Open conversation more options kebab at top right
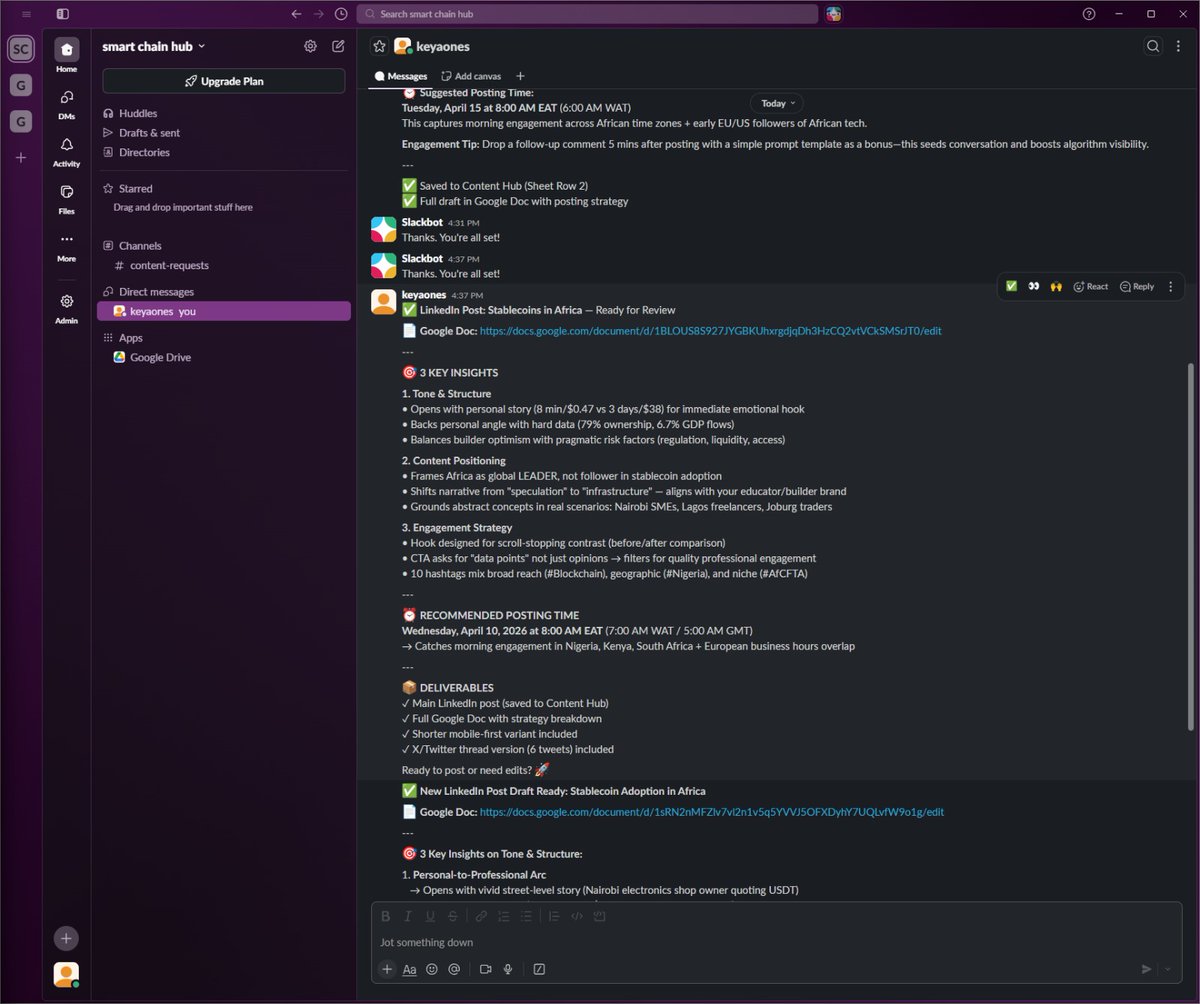The height and width of the screenshot is (1004, 1200). tap(1179, 46)
